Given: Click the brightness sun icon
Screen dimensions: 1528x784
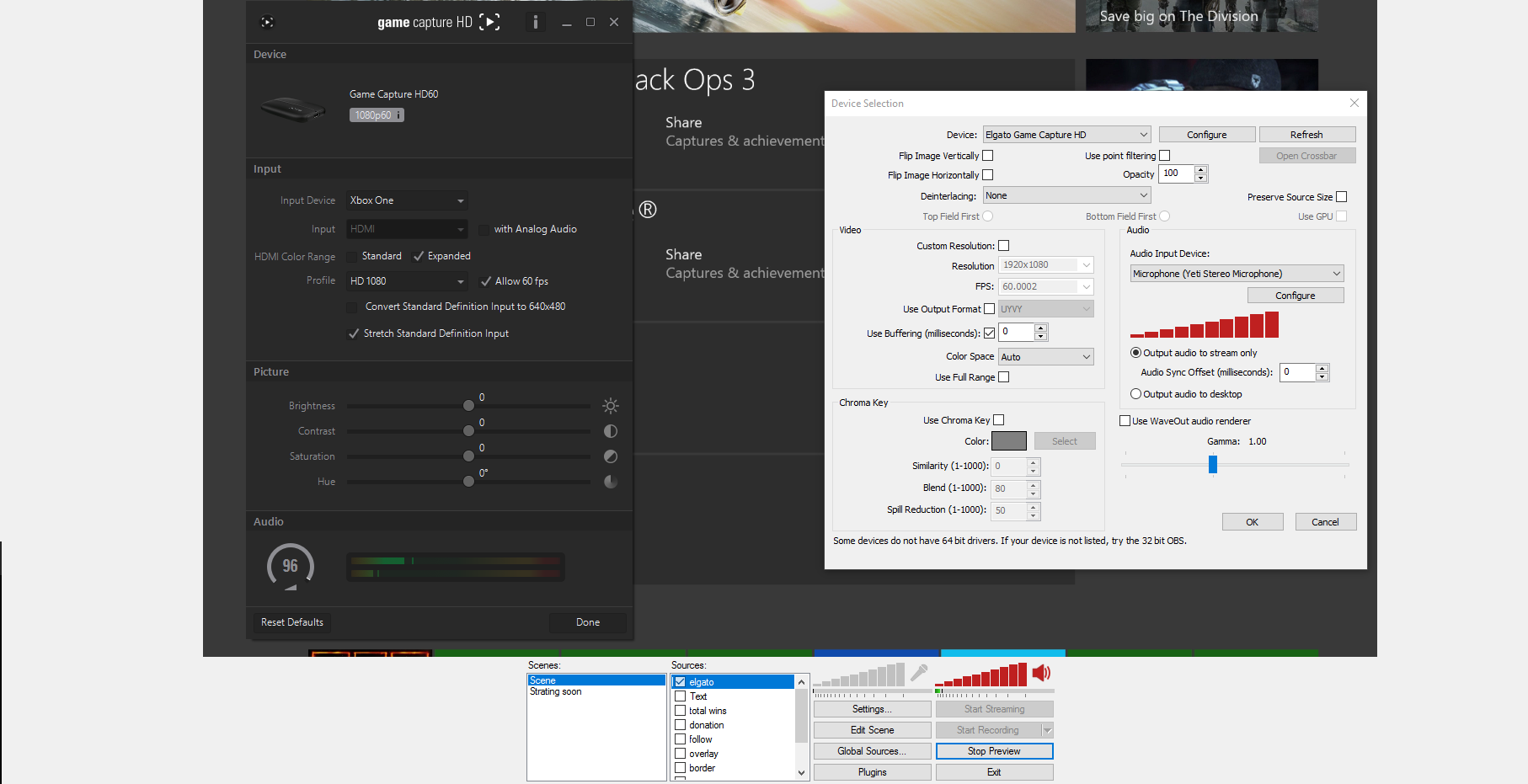Looking at the screenshot, I should click(x=611, y=406).
